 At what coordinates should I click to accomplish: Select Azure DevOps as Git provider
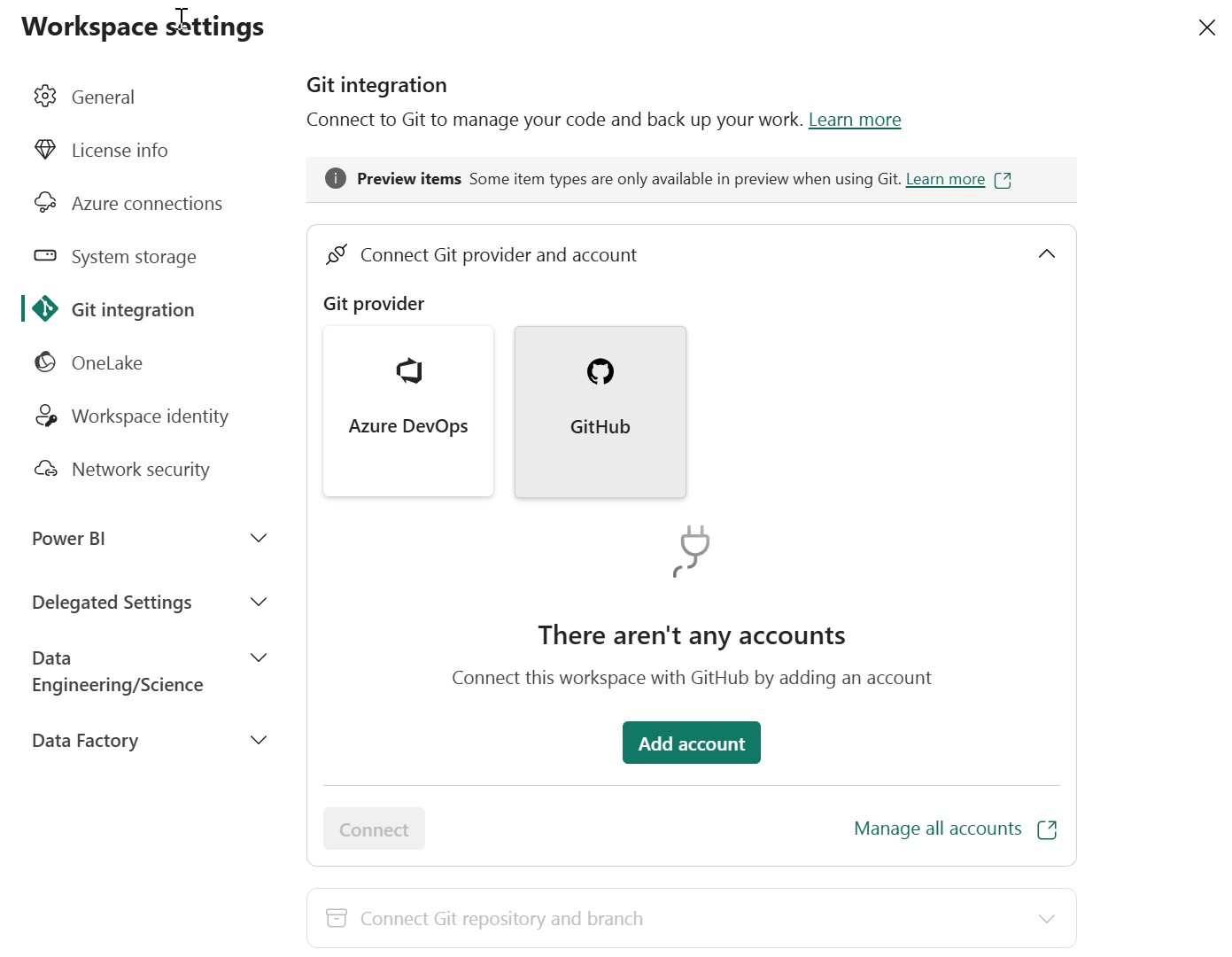[x=407, y=411]
